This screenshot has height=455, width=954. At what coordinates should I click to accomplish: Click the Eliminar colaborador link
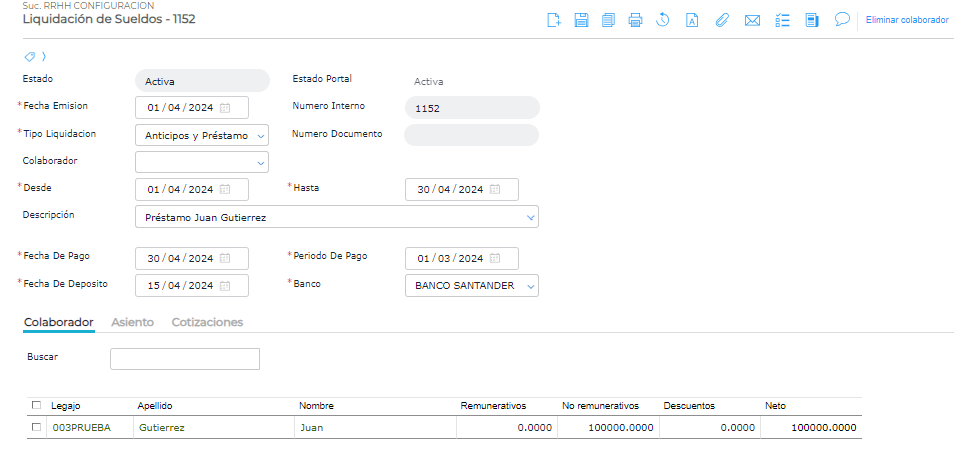click(x=907, y=20)
